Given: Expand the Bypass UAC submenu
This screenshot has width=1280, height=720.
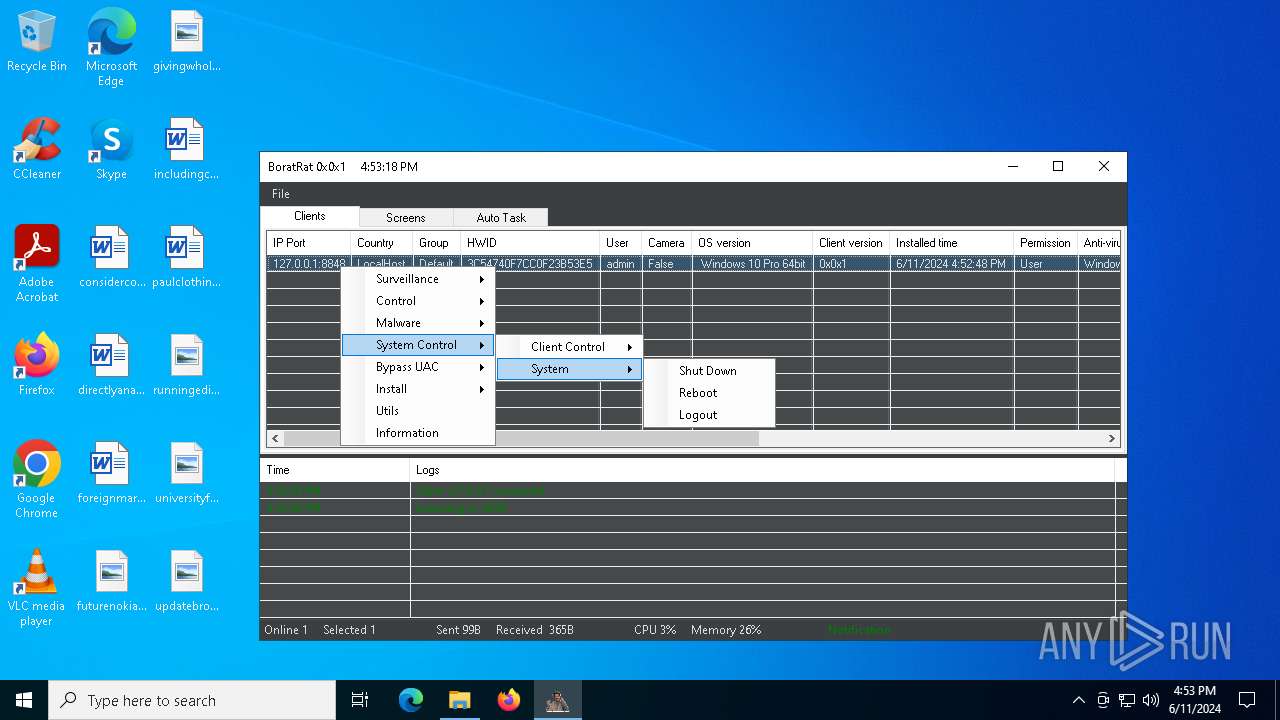Looking at the screenshot, I should (x=417, y=367).
